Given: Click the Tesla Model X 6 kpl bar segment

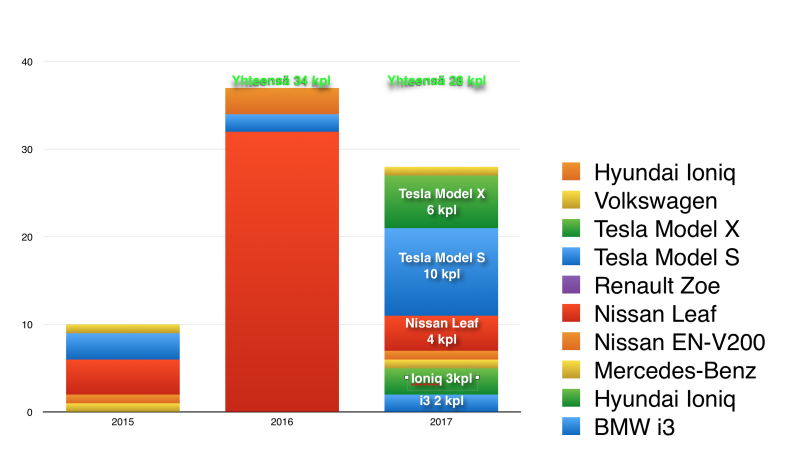Looking at the screenshot, I should (441, 201).
